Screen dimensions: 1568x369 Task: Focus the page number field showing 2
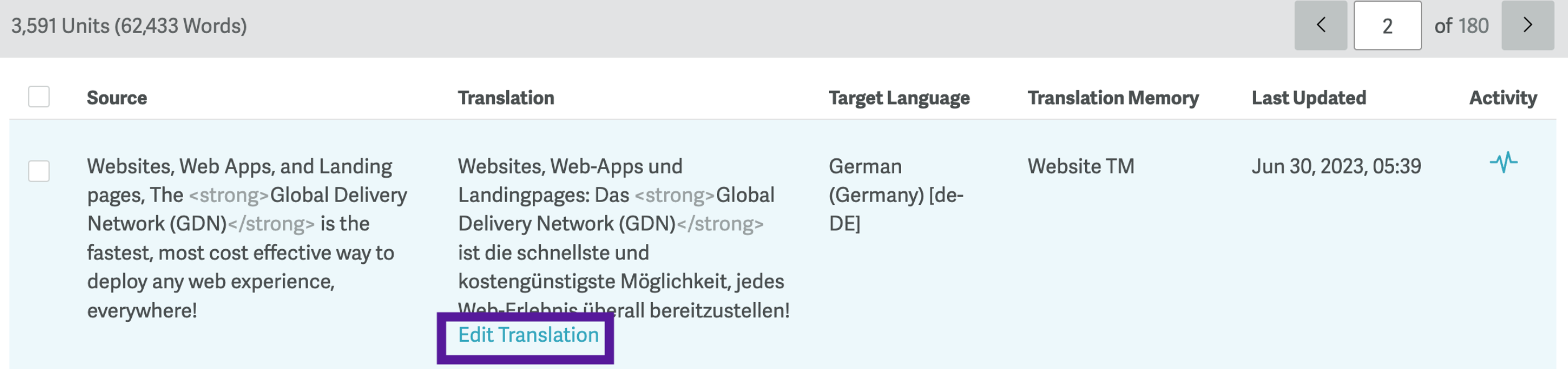click(x=1387, y=25)
